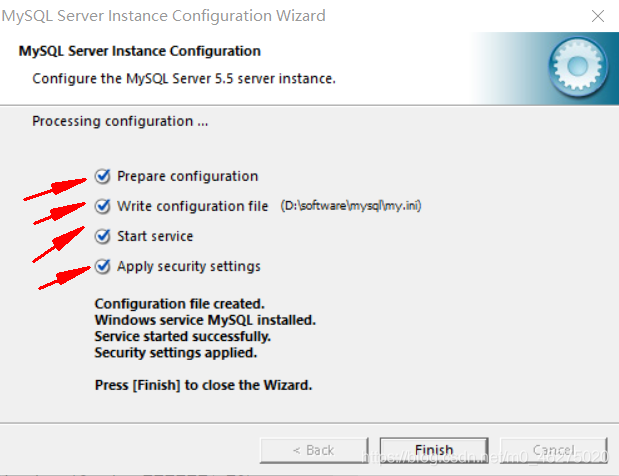The height and width of the screenshot is (476, 619).
Task: Click the Configuration file created message
Action: coord(180,305)
